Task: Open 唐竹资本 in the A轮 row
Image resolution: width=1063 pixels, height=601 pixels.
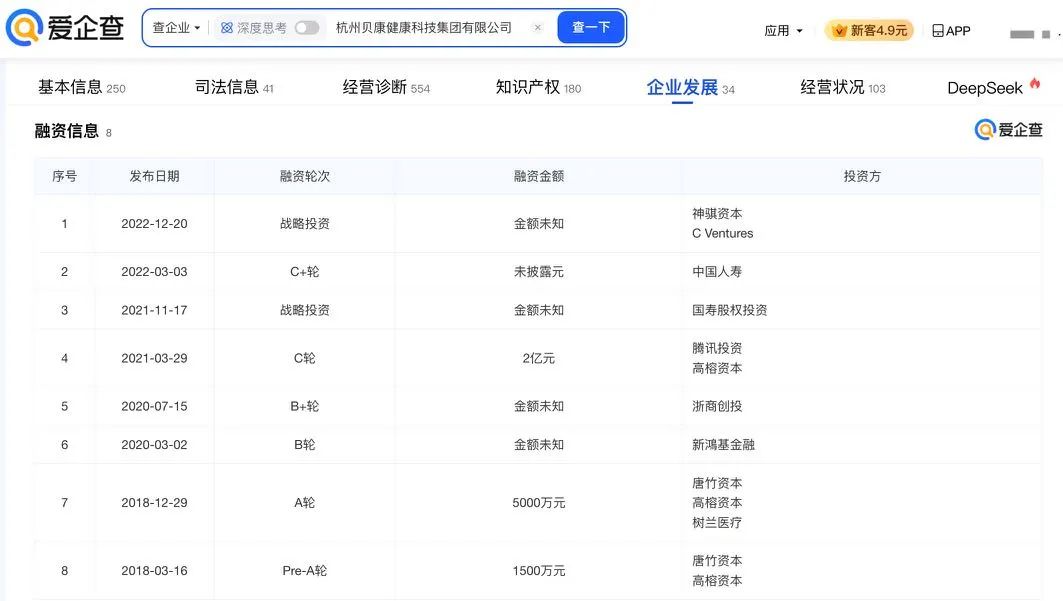Action: coord(717,483)
